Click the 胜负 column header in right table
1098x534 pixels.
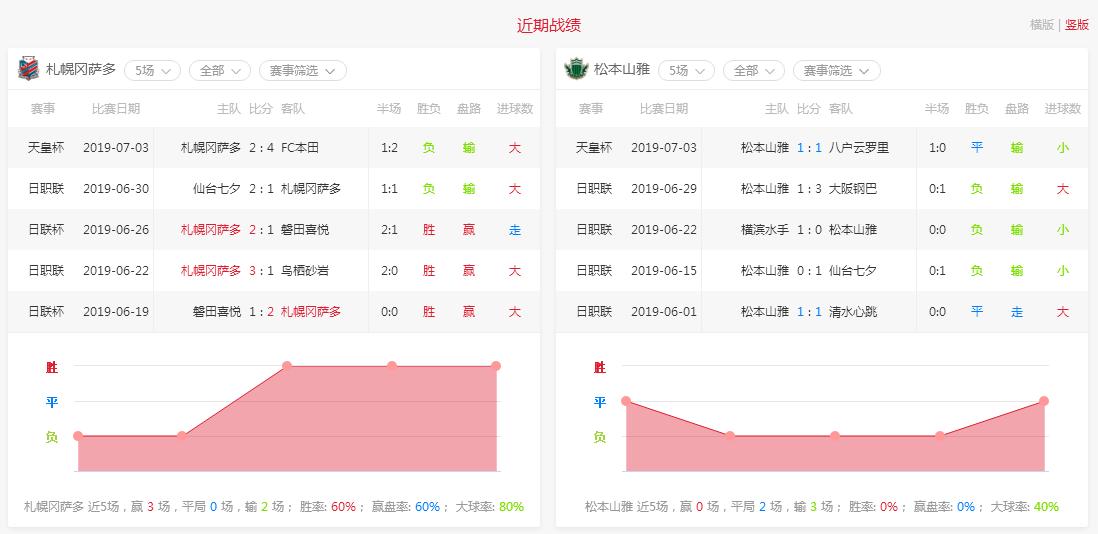point(977,108)
